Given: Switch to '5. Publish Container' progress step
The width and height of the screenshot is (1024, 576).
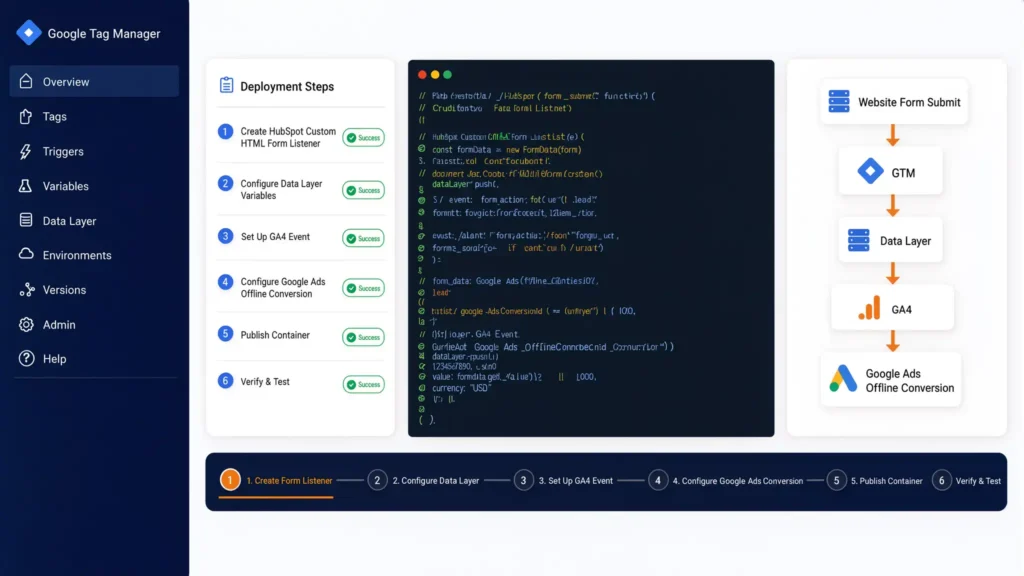Looking at the screenshot, I should 874,481.
